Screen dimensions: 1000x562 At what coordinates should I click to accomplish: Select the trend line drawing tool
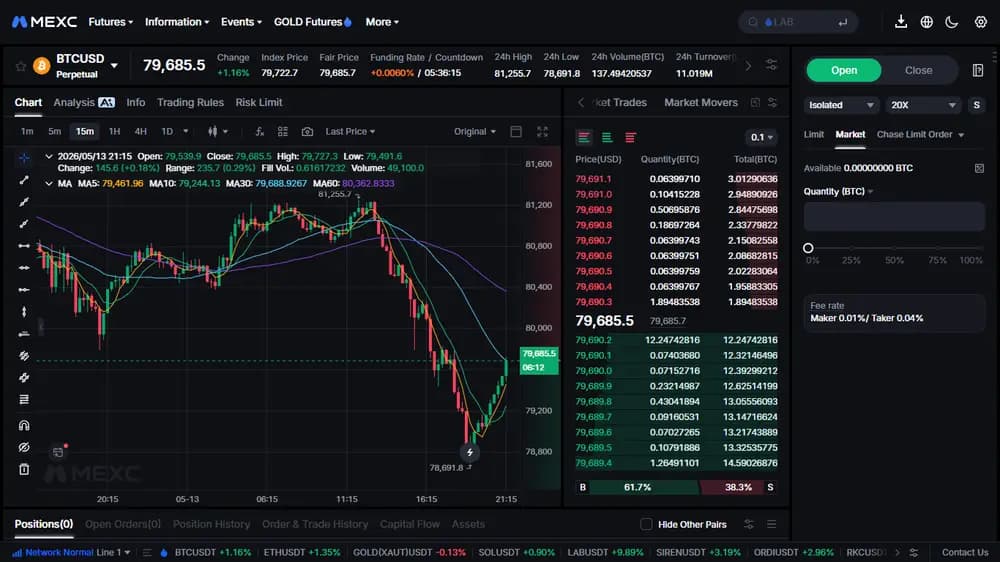pyautogui.click(x=24, y=180)
